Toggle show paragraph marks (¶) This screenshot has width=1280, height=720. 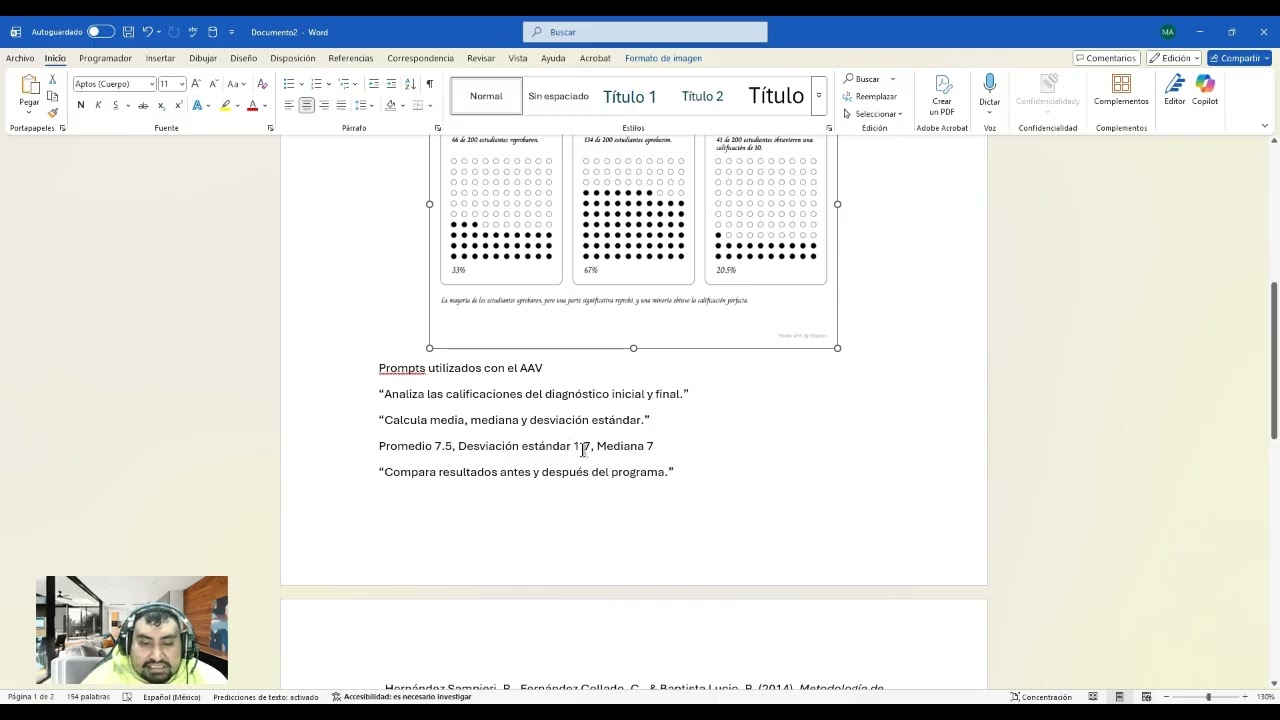coord(430,84)
